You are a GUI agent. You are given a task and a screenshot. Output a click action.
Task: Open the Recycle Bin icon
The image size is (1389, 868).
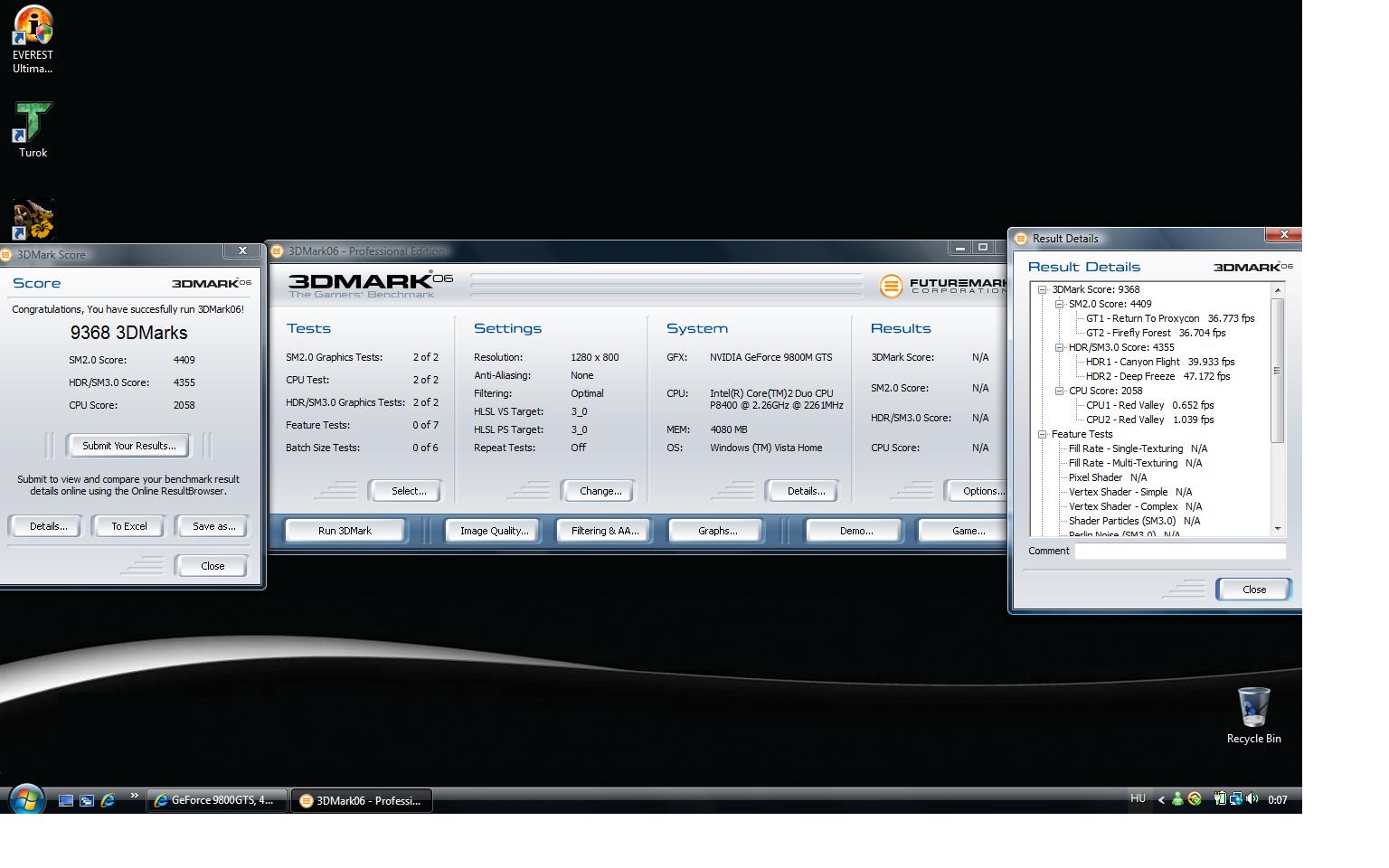(x=1253, y=715)
